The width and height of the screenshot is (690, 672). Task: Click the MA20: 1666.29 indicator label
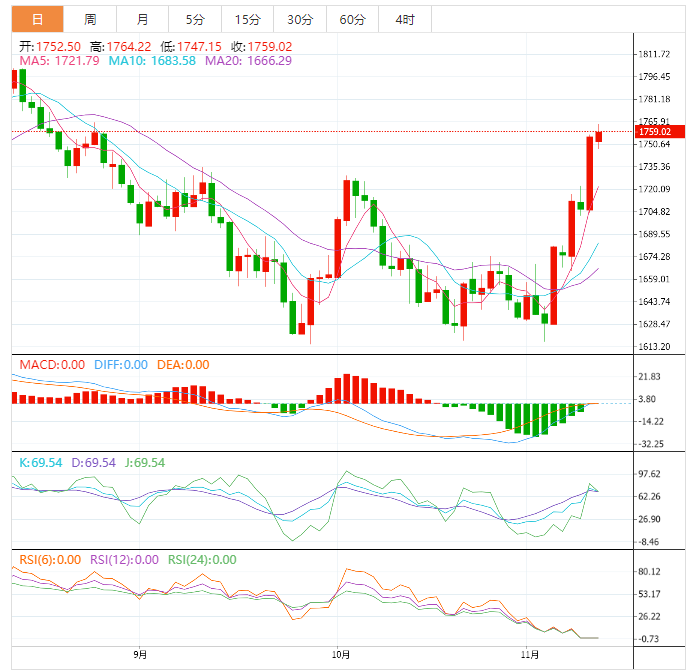(248, 61)
